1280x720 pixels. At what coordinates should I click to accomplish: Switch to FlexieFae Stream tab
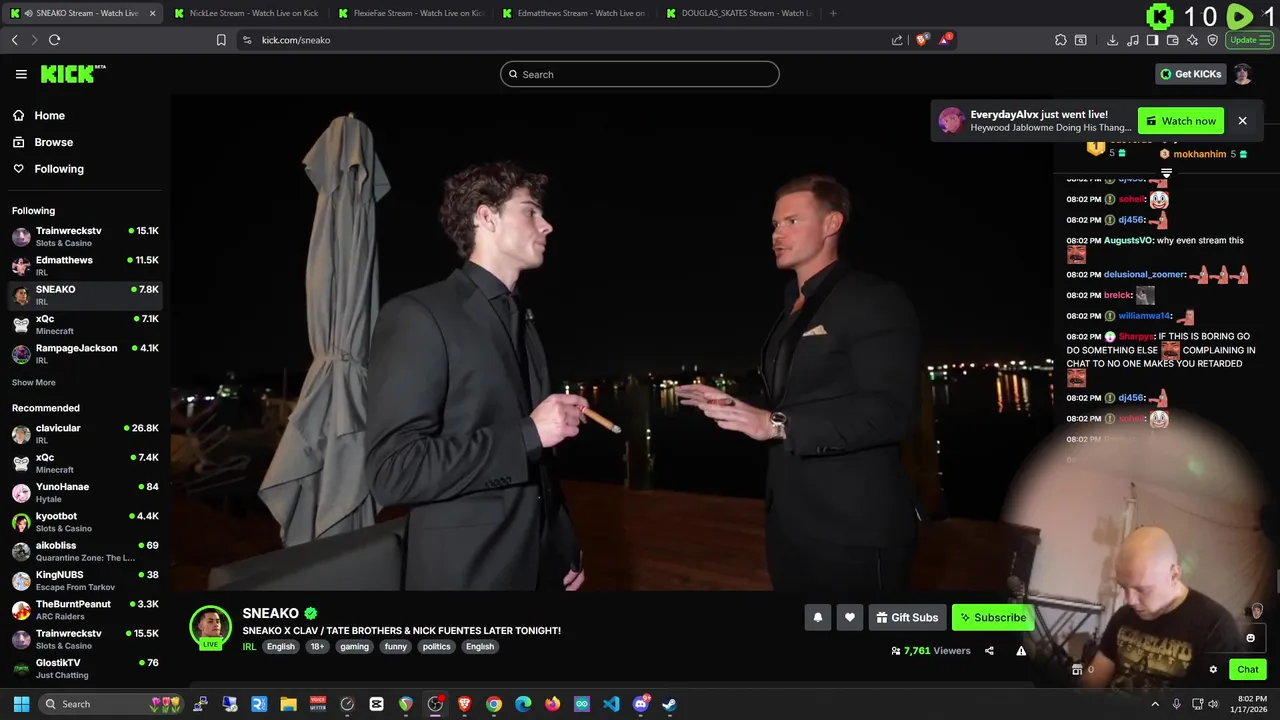(x=410, y=13)
